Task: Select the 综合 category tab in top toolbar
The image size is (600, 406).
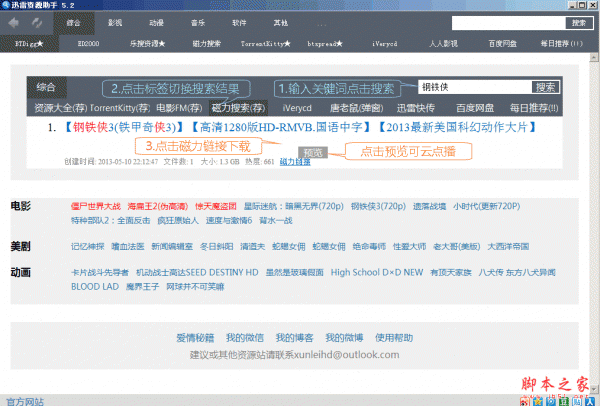Action: point(73,23)
